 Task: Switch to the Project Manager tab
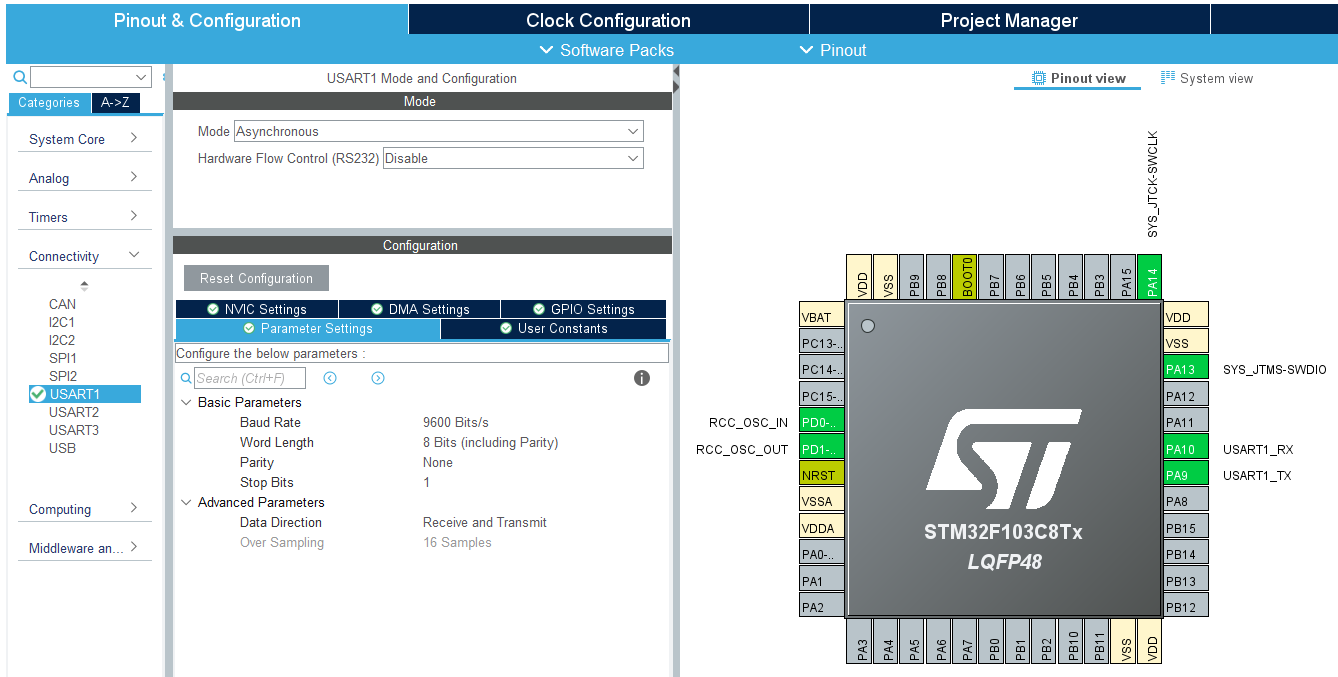1009,20
